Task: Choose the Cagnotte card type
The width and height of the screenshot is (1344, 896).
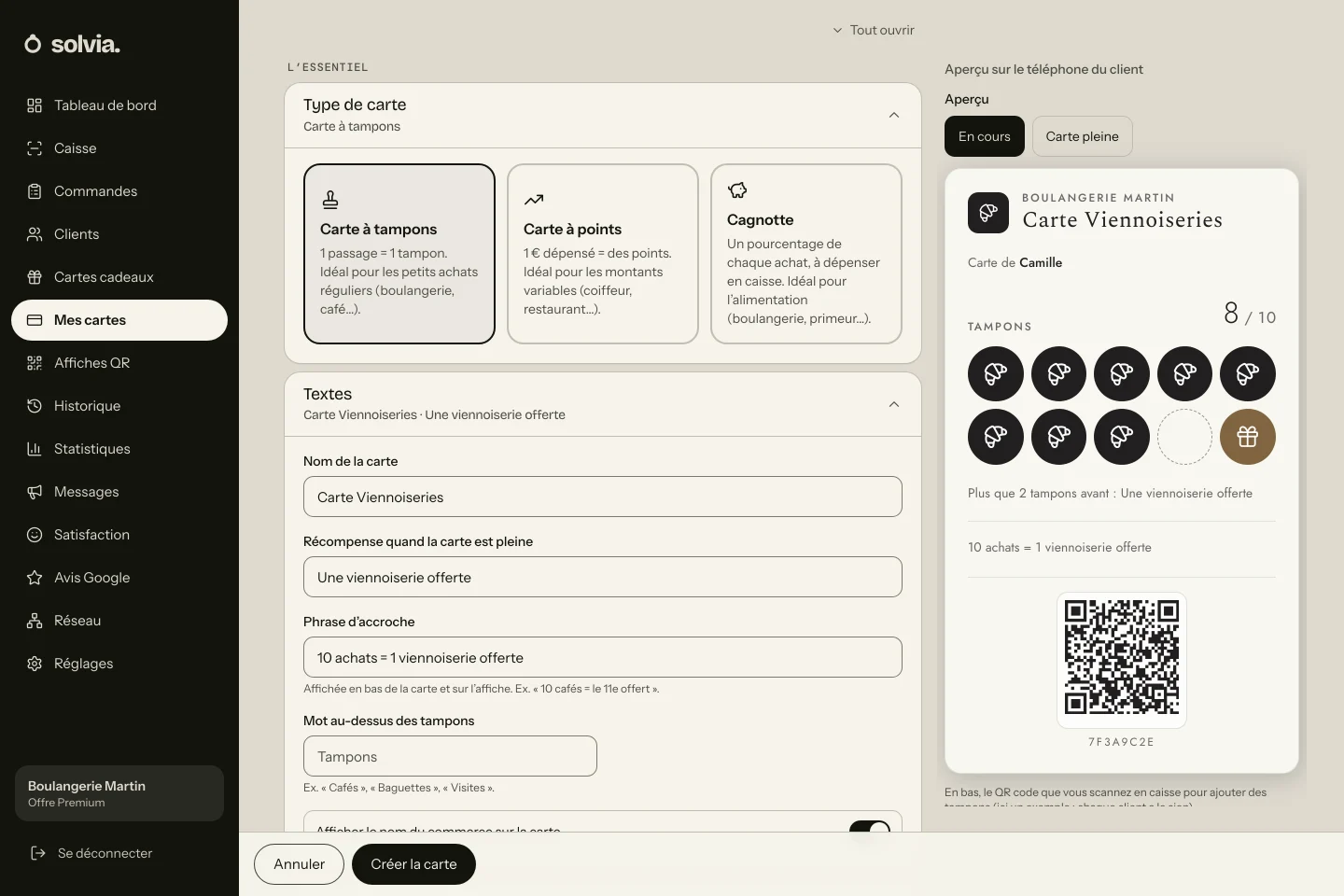Action: click(x=806, y=254)
